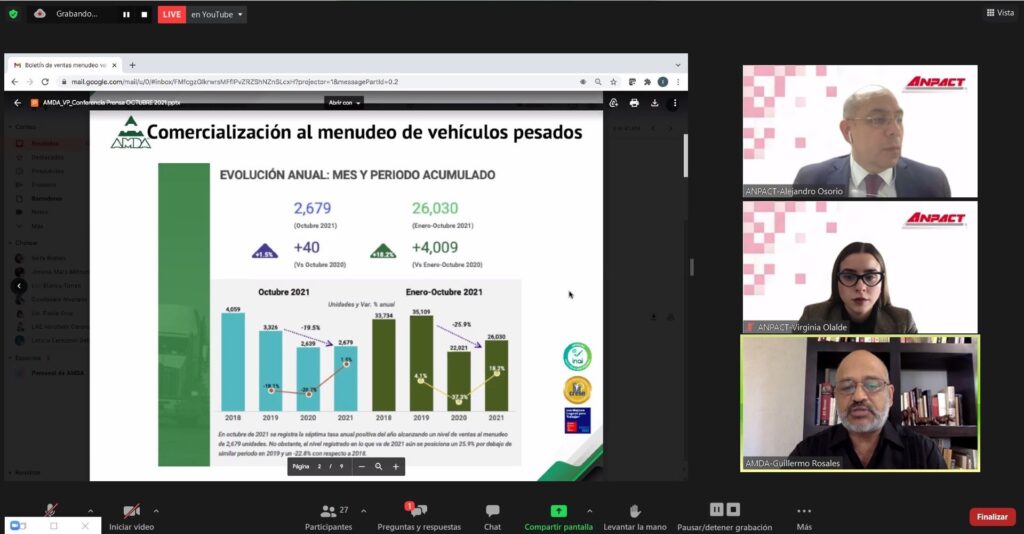This screenshot has width=1024, height=534.
Task: Stop the recording in the top bar
Action: click(144, 14)
